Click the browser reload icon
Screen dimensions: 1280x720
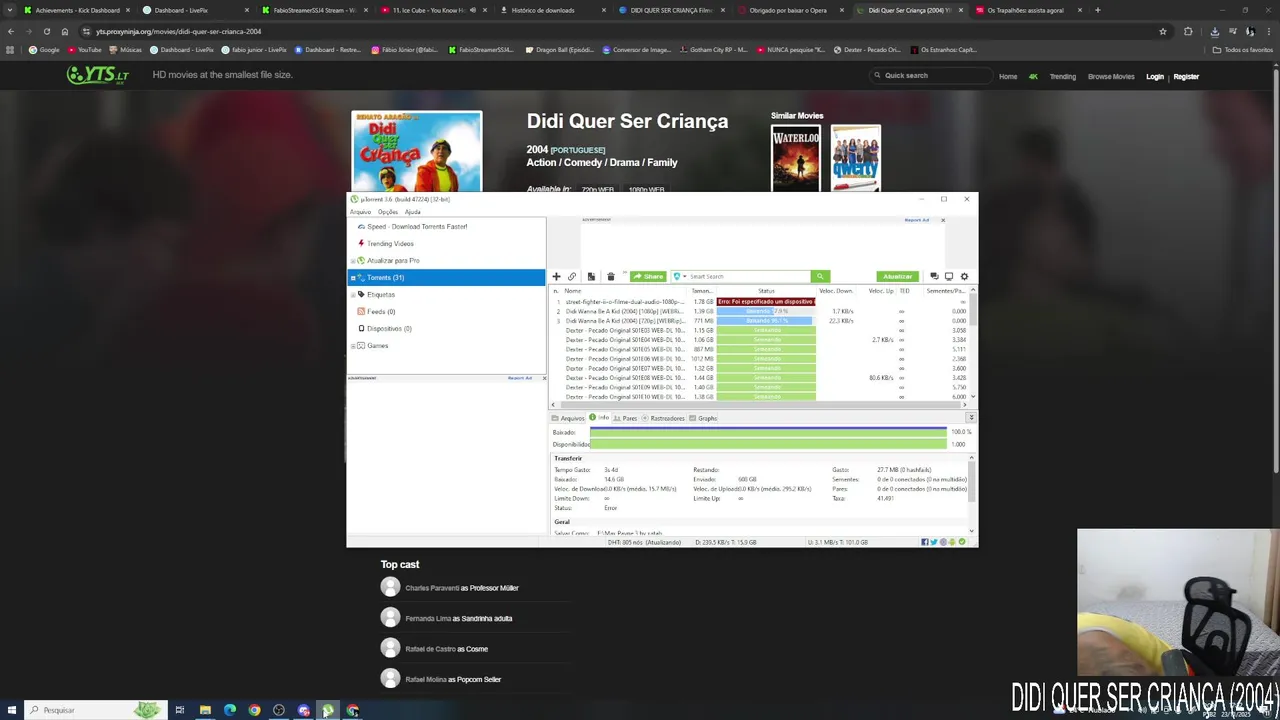[46, 31]
